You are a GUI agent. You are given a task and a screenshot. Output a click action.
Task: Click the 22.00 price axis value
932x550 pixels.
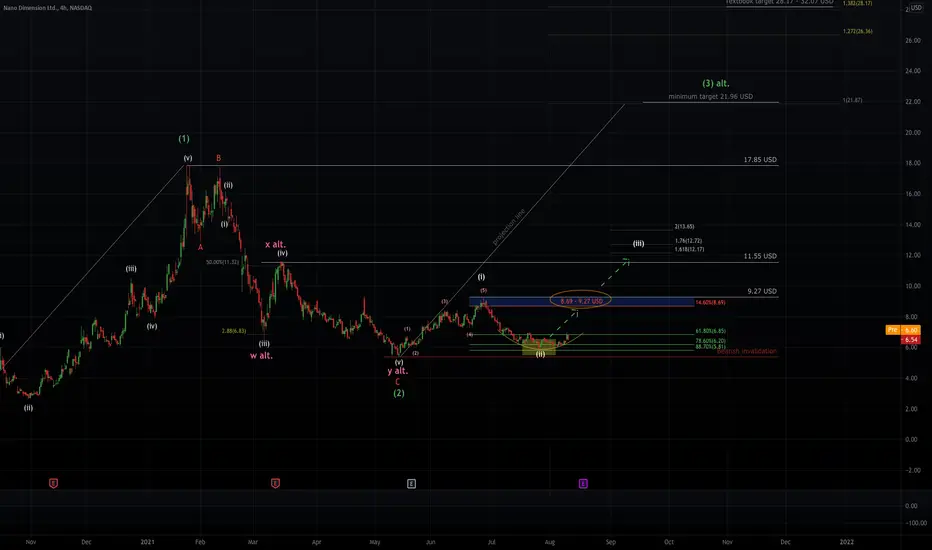coord(912,102)
